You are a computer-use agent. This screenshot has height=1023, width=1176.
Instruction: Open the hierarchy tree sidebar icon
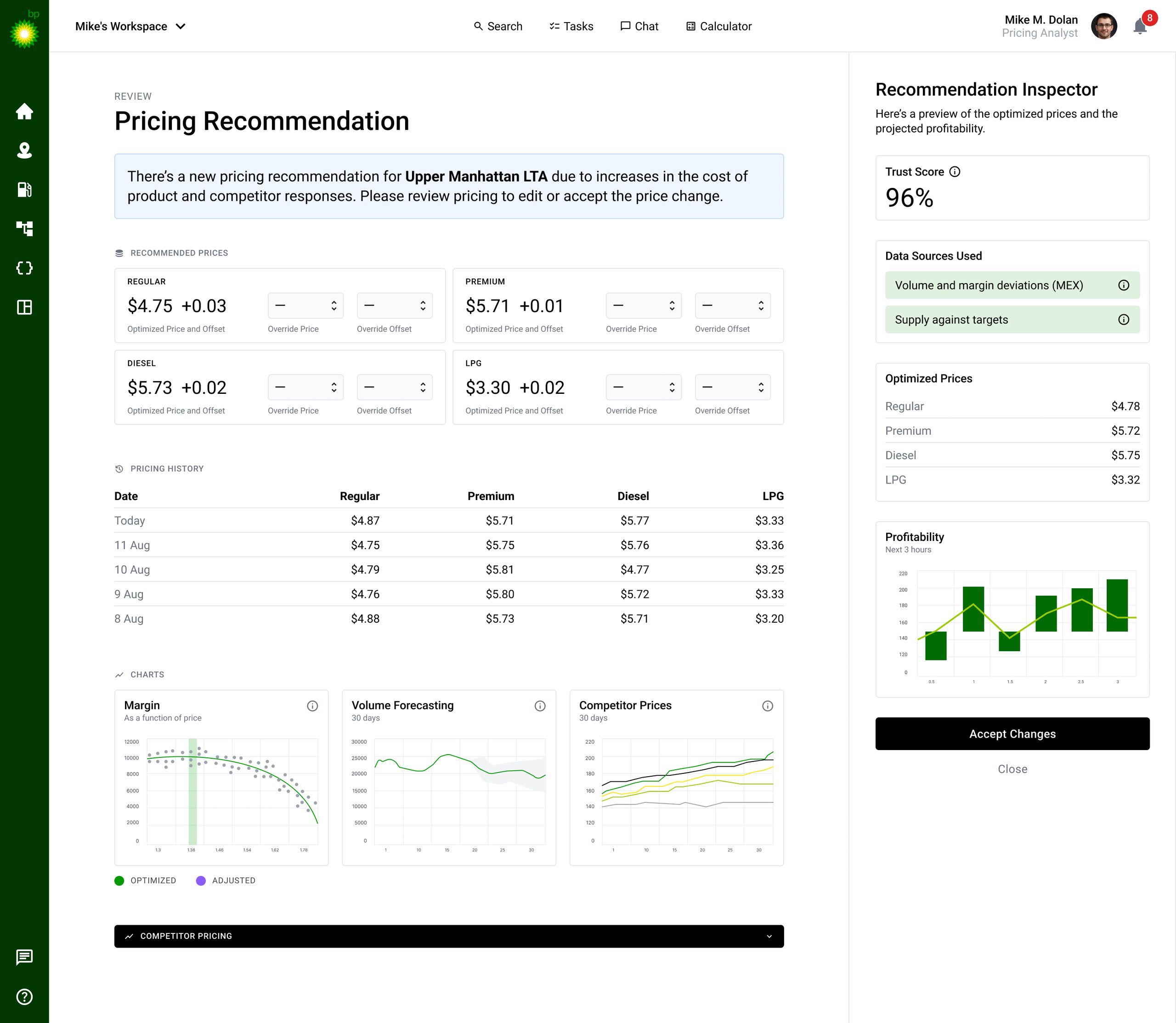click(x=24, y=229)
